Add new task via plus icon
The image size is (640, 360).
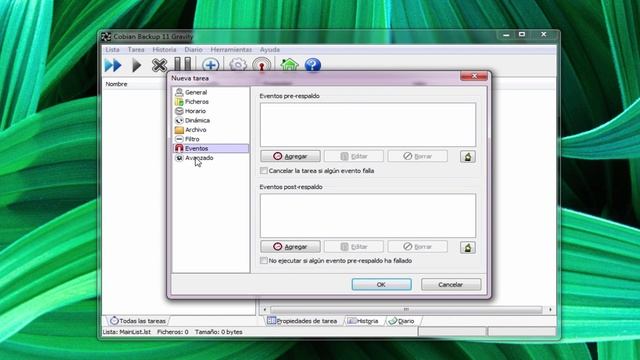tap(211, 65)
